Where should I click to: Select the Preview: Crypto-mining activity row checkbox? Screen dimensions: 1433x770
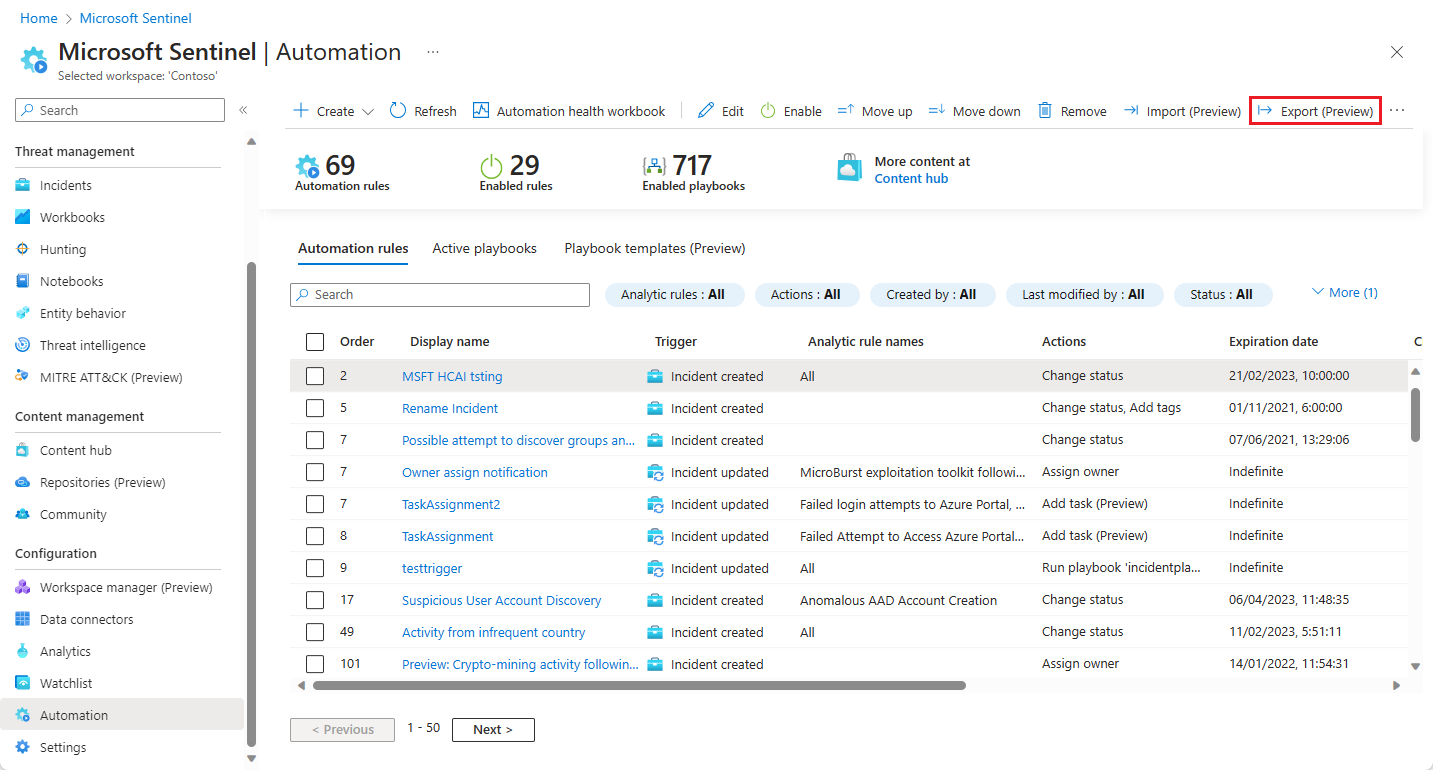click(x=315, y=664)
